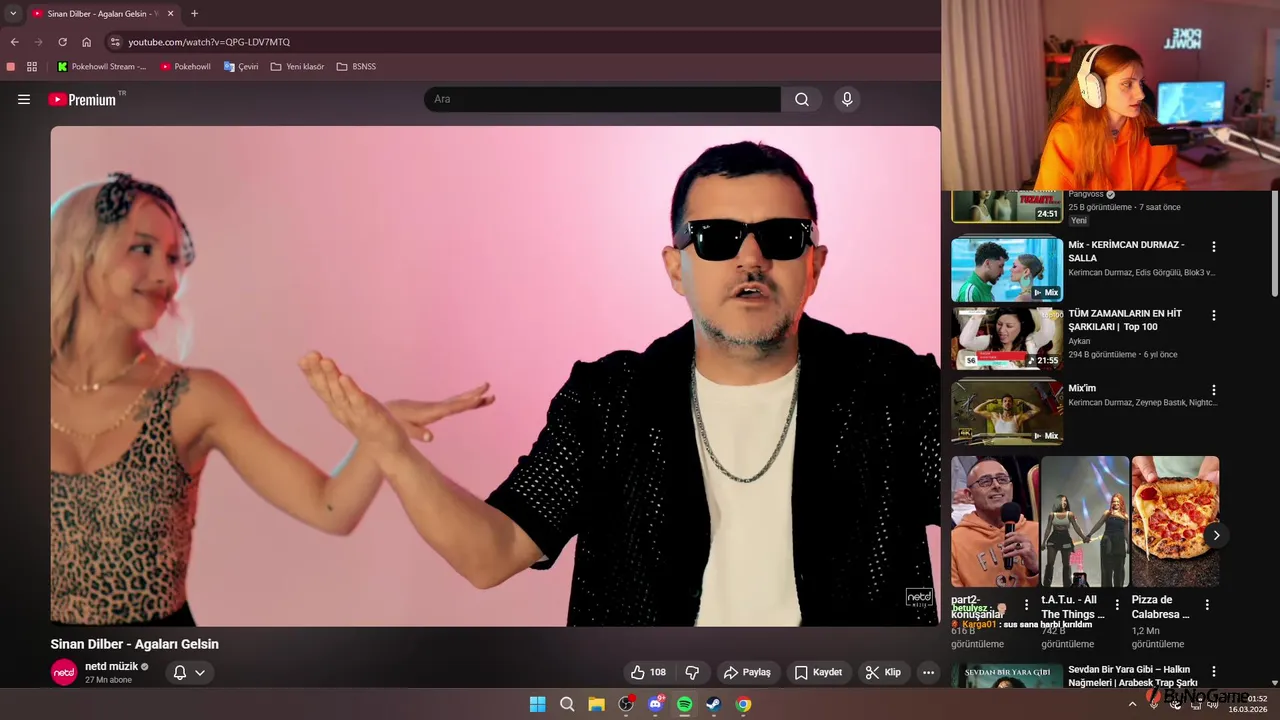Open options for Top 100 video
The image size is (1280, 720).
[1214, 315]
